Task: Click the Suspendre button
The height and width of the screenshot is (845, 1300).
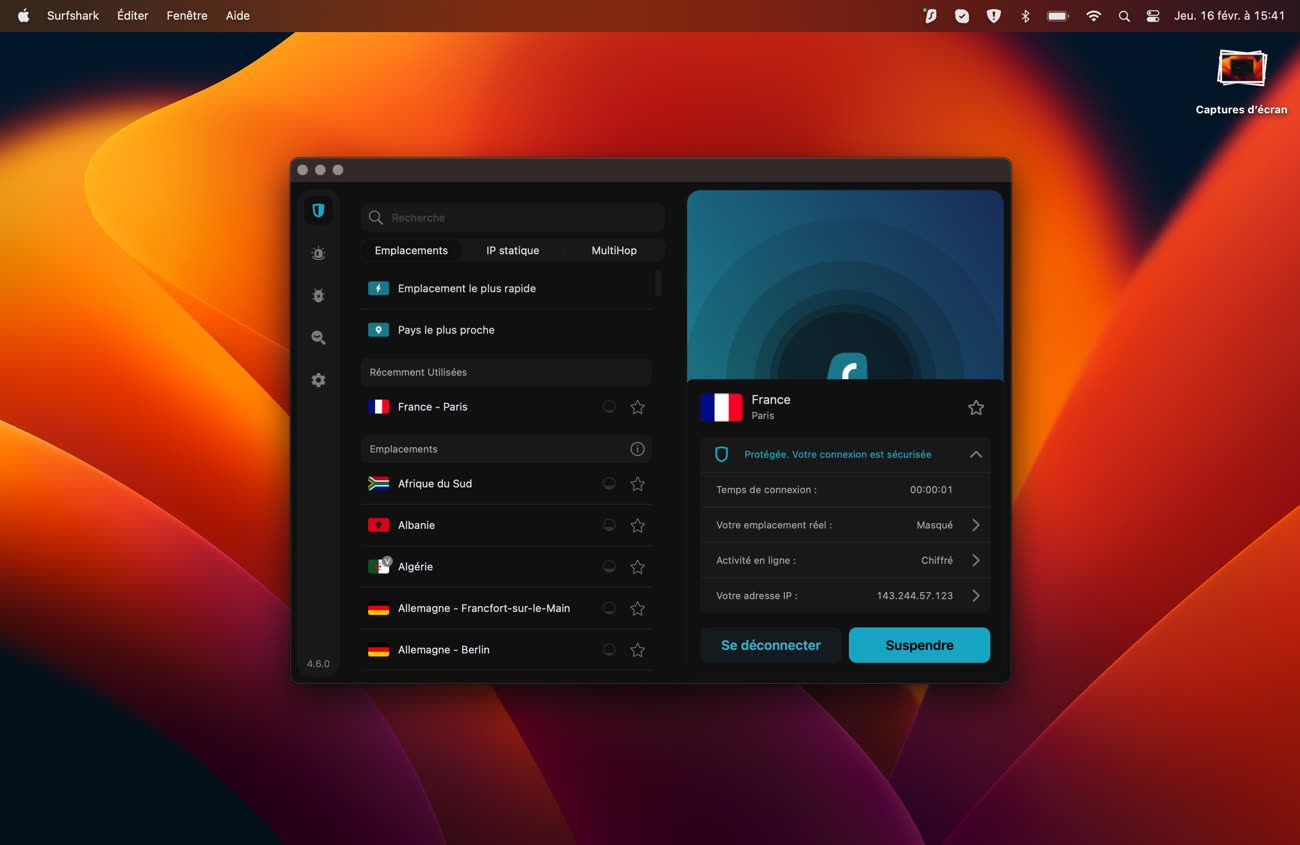Action: (x=919, y=645)
